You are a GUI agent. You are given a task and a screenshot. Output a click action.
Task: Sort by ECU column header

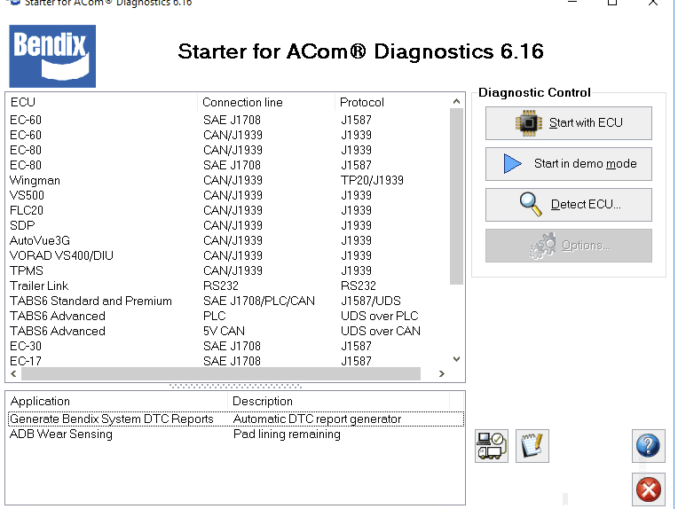pyautogui.click(x=102, y=102)
